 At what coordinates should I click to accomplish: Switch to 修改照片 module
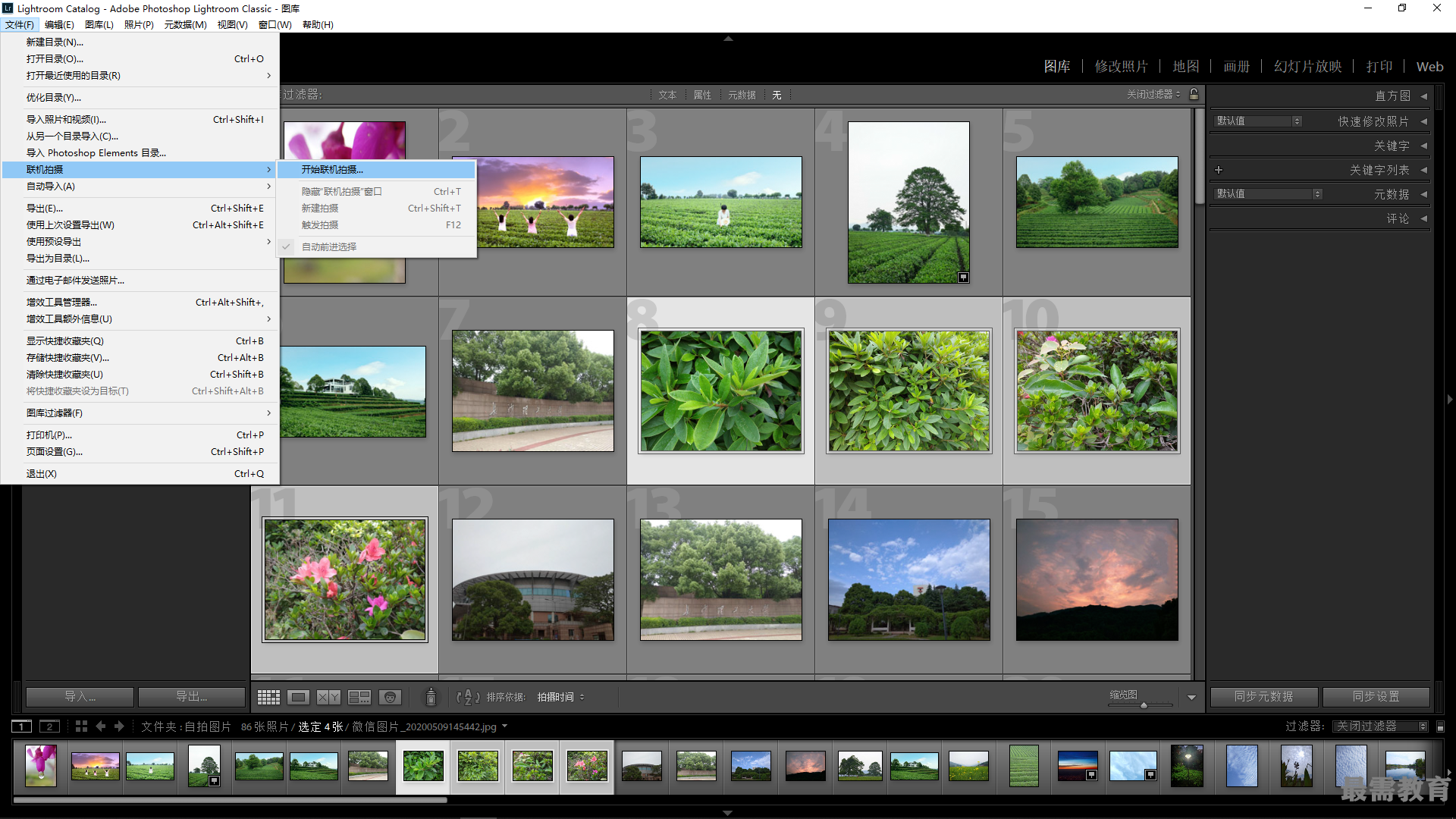click(x=1121, y=67)
